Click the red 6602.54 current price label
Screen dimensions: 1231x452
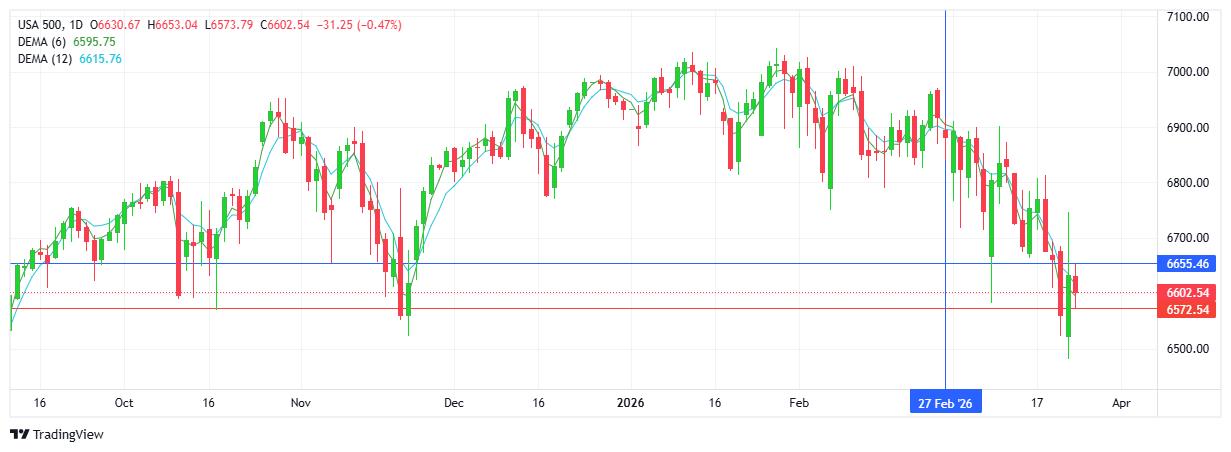point(1188,293)
